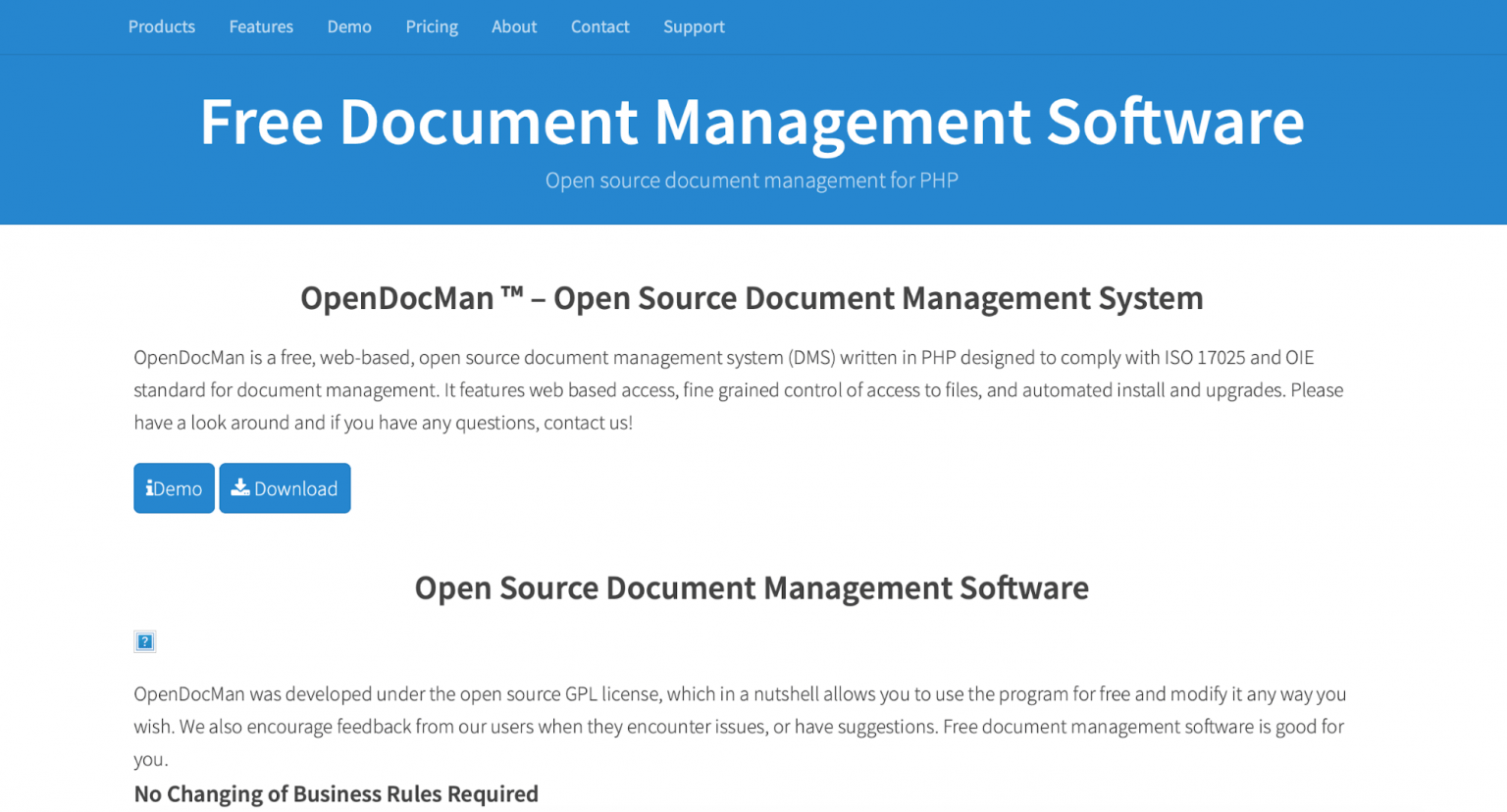Click the subtitle about PHP document management

[752, 180]
